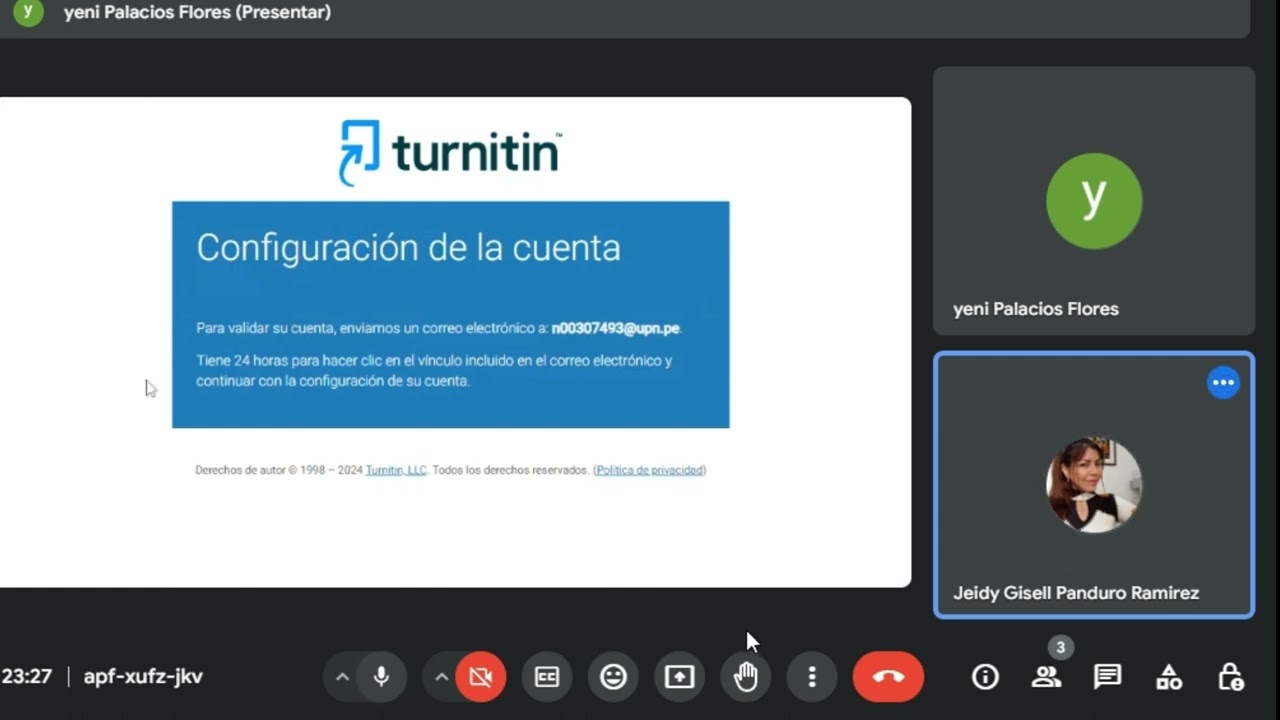Click Configuración de la cuenta heading
This screenshot has width=1280, height=720.
coord(408,248)
